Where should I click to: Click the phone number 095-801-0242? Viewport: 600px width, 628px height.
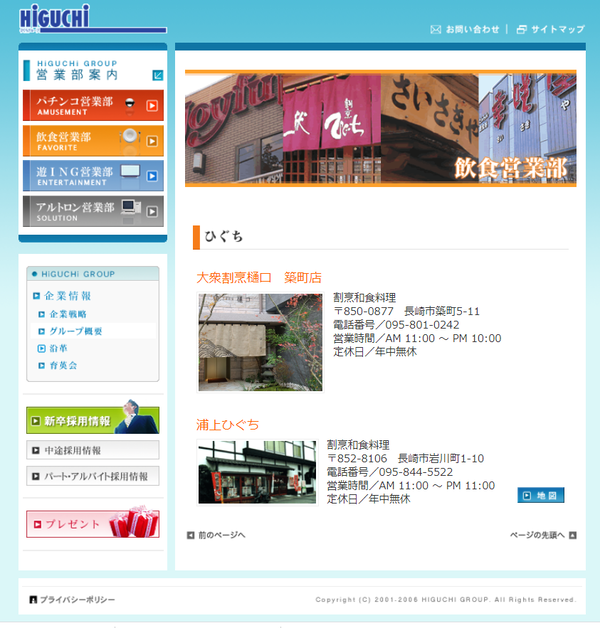[x=422, y=325]
